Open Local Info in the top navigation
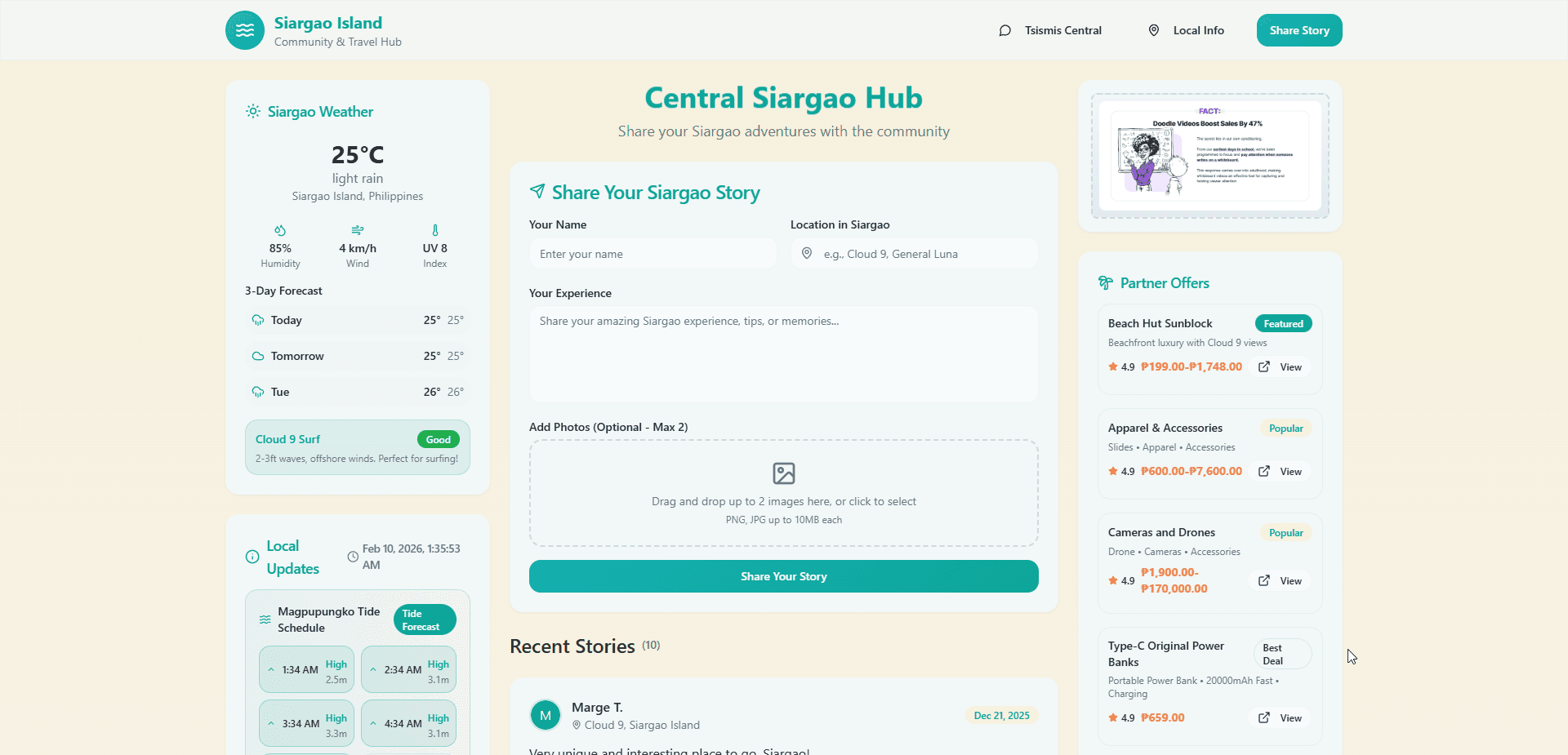 pyautogui.click(x=1198, y=31)
